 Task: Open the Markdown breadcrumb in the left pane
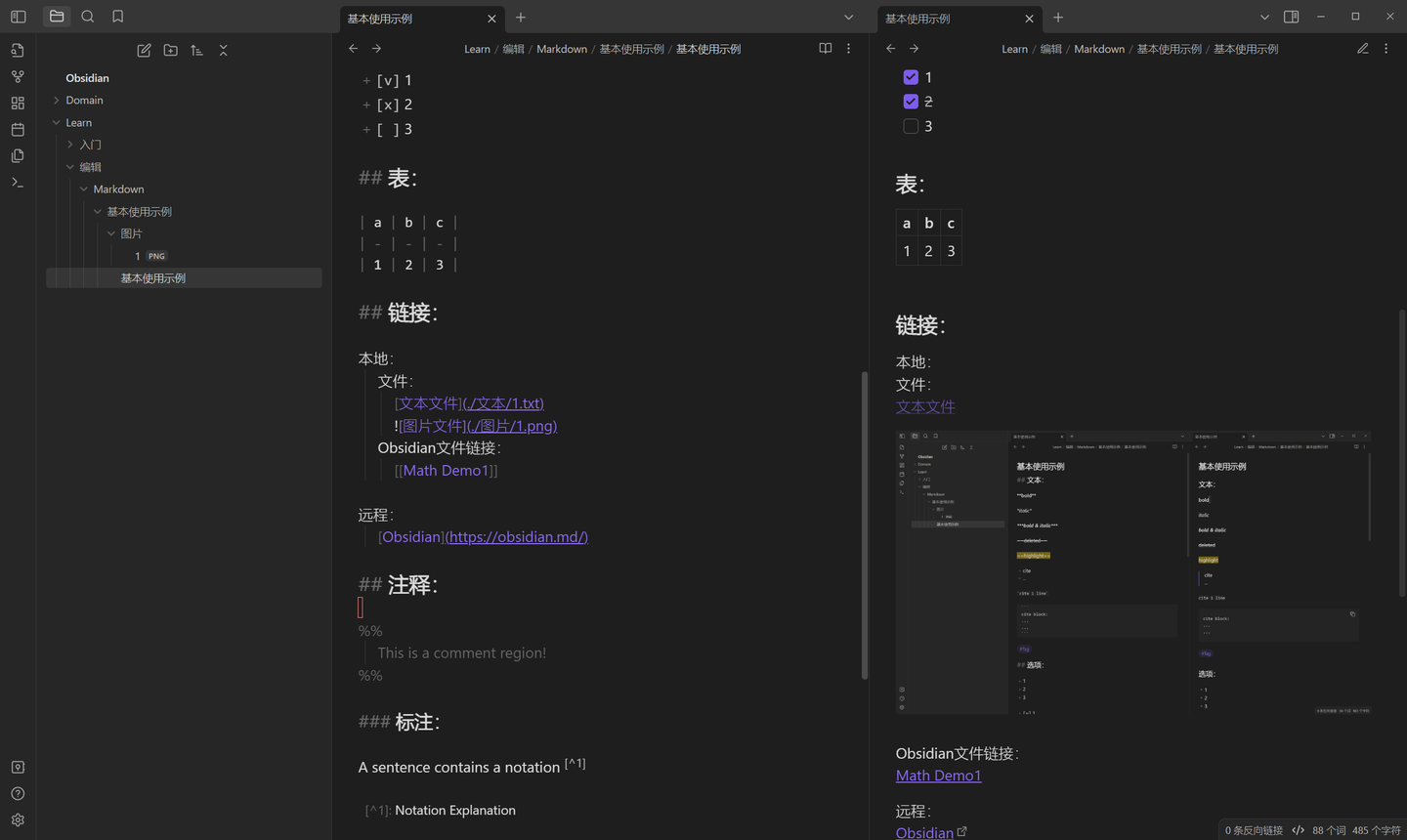[562, 48]
